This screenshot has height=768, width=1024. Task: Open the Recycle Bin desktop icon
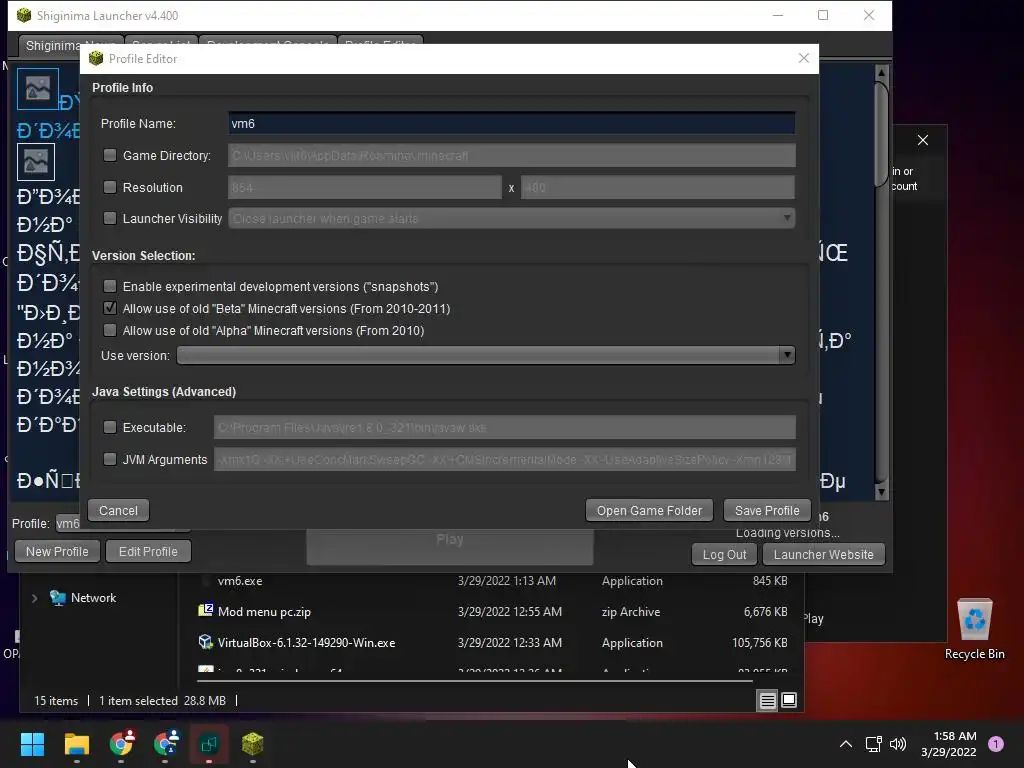click(974, 629)
